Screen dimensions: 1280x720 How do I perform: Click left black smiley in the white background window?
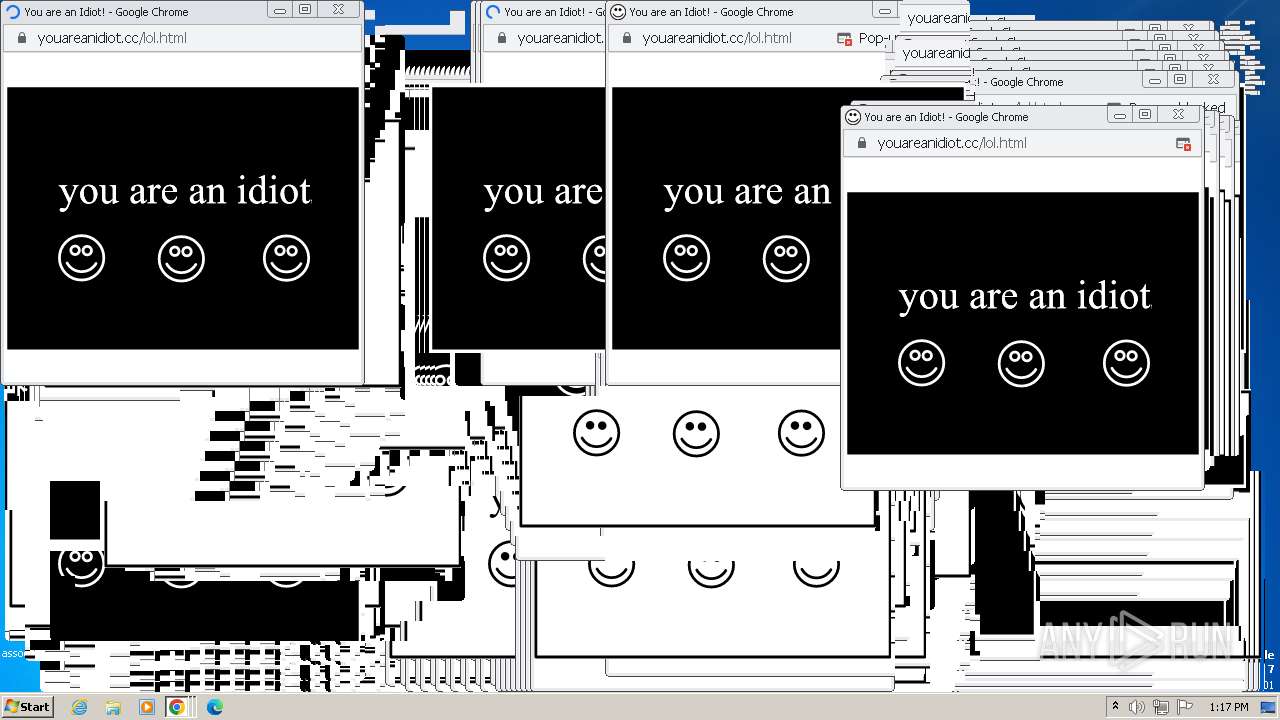click(x=596, y=433)
